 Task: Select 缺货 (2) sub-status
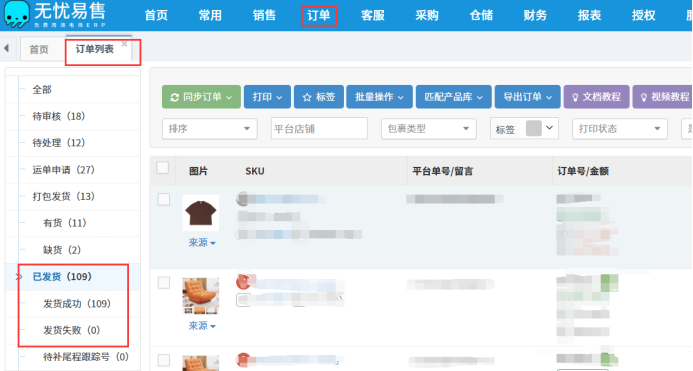[62, 250]
